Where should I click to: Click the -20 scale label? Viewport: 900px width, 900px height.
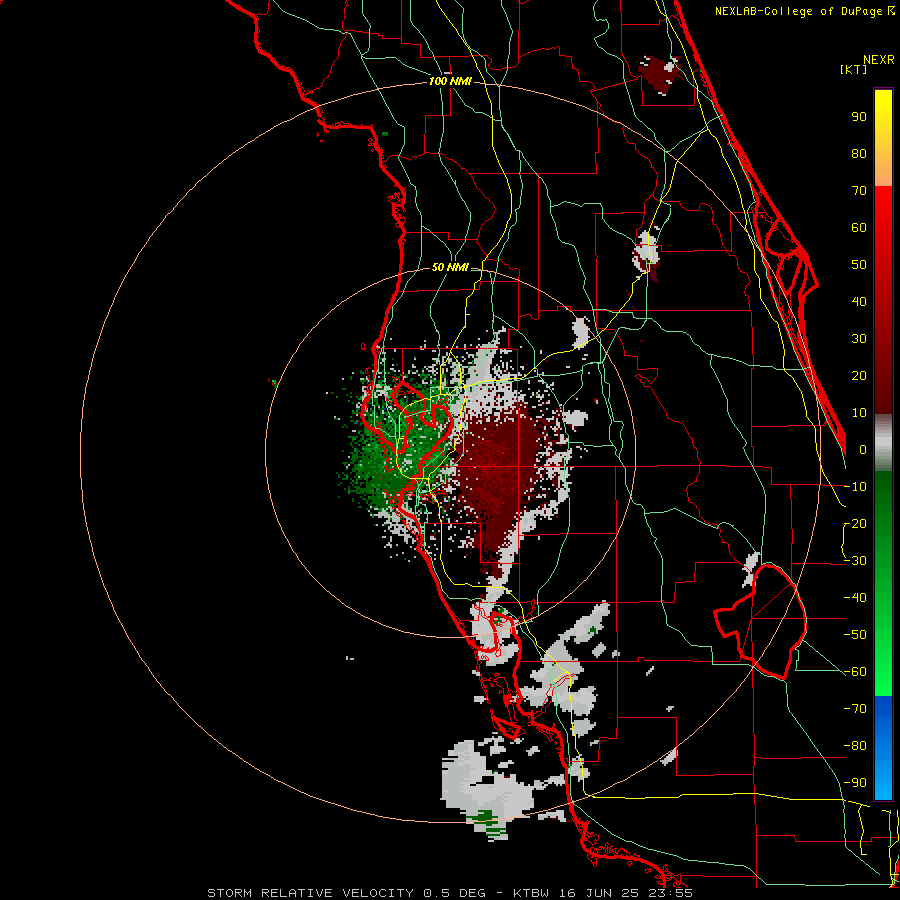[855, 523]
